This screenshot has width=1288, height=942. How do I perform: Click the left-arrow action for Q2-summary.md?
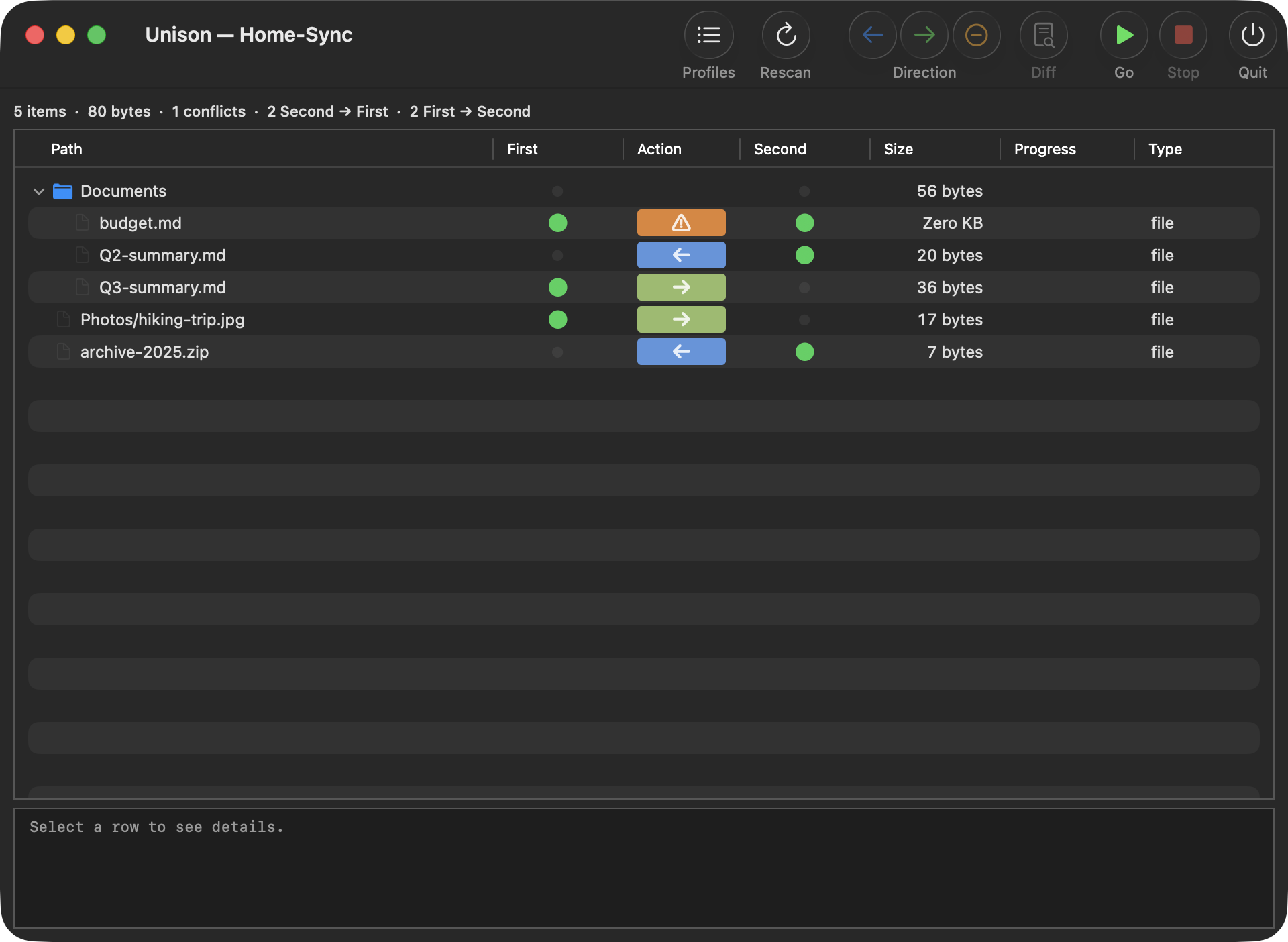click(x=681, y=255)
